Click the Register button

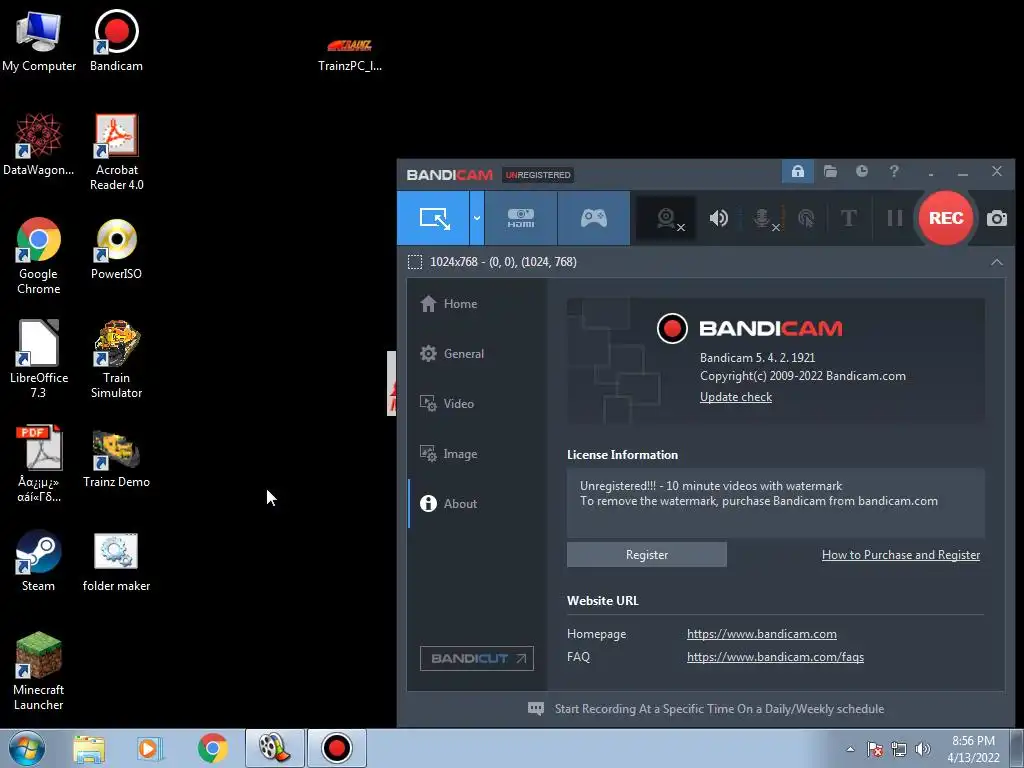[647, 554]
